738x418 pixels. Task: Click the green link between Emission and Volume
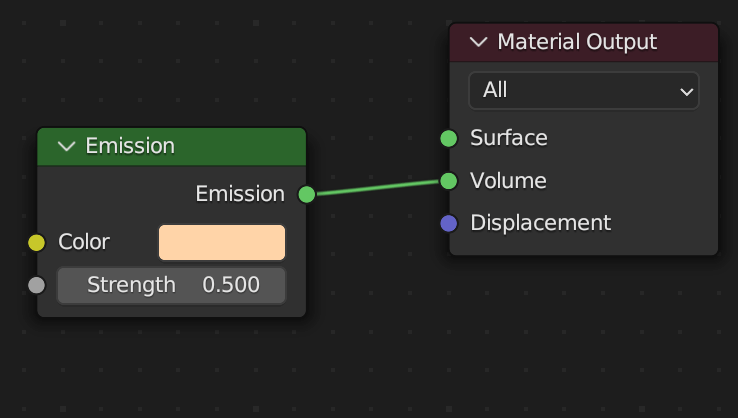tap(378, 187)
